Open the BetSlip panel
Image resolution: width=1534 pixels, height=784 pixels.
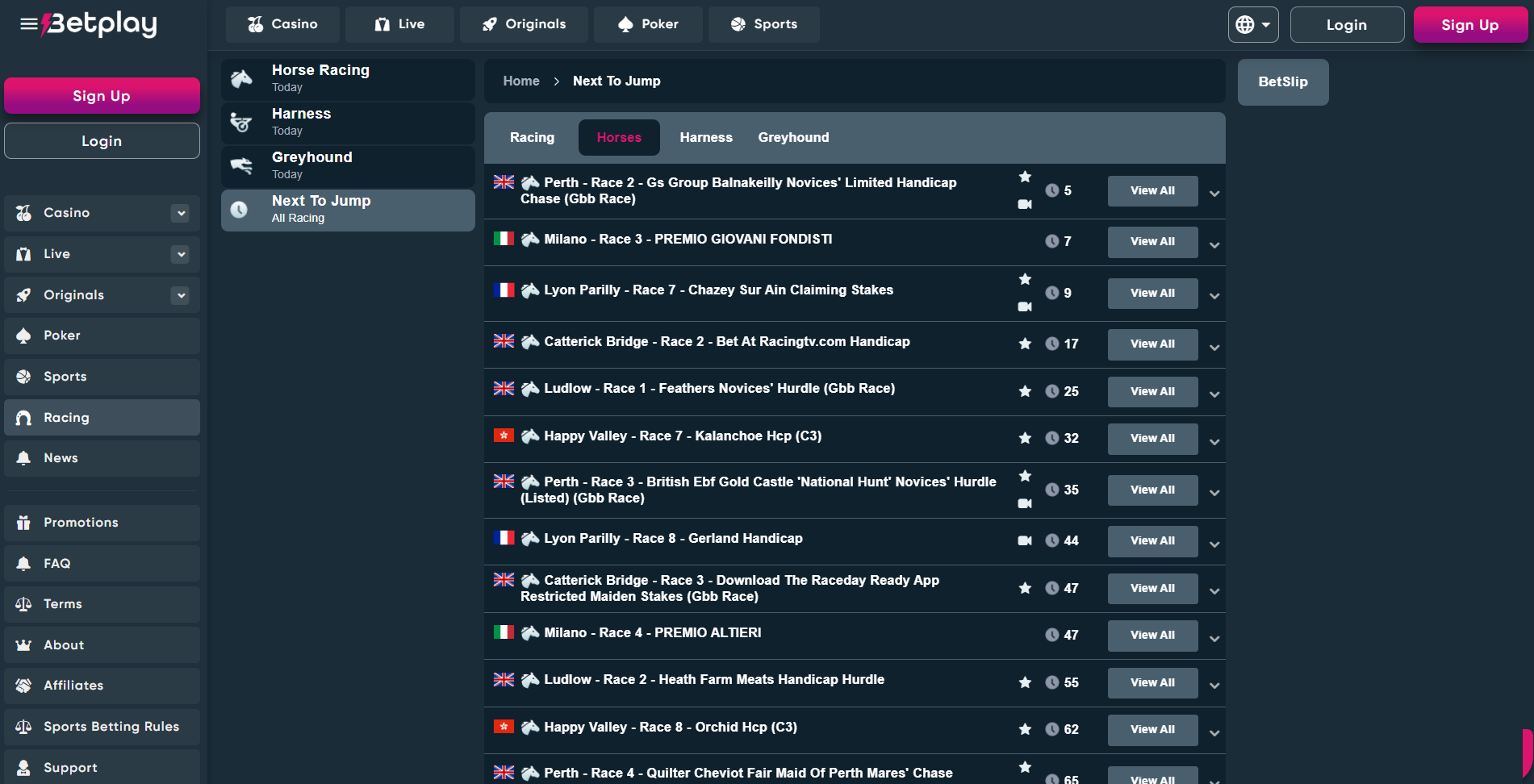point(1283,81)
